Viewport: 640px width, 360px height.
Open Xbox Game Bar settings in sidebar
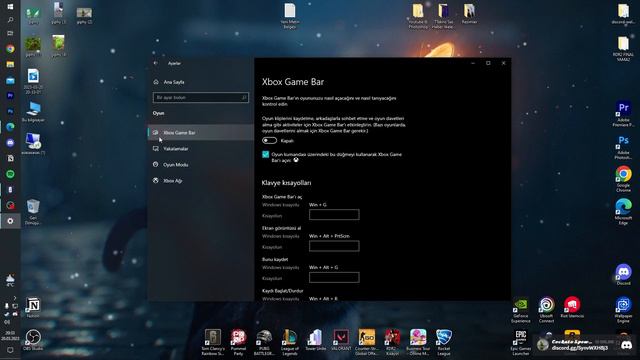[200, 133]
